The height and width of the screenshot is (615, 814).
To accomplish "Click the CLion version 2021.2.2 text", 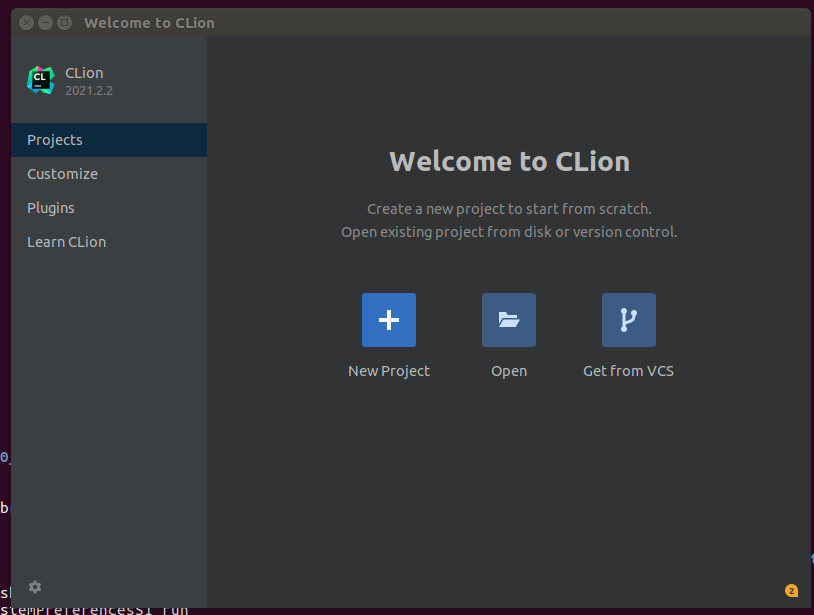I will 89,90.
